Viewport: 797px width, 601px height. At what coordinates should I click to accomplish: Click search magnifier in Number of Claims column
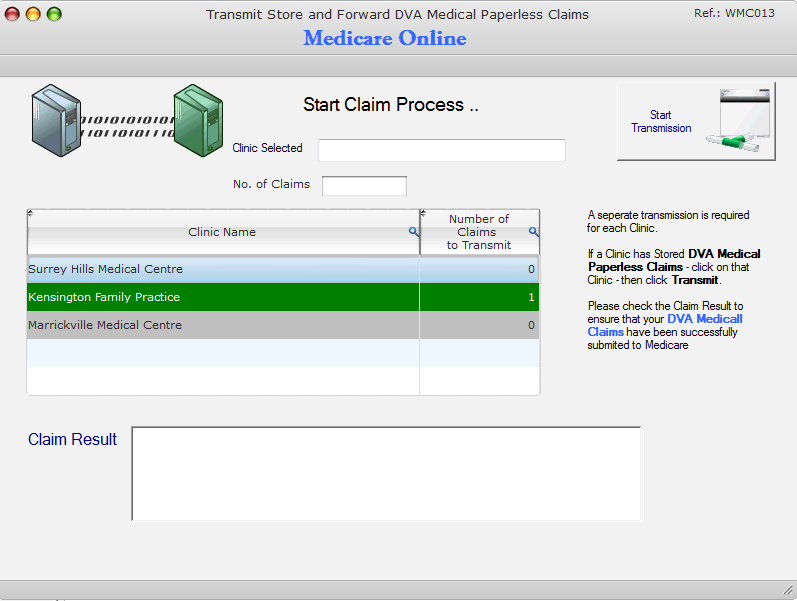pyautogui.click(x=534, y=232)
